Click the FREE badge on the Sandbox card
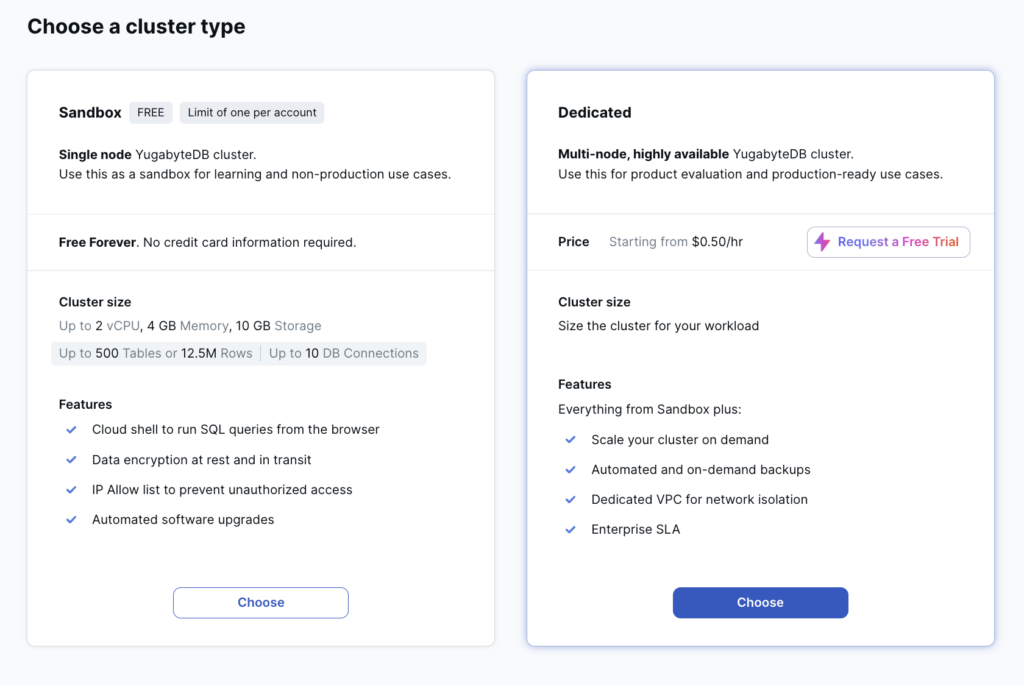This screenshot has width=1024, height=686. [x=150, y=112]
